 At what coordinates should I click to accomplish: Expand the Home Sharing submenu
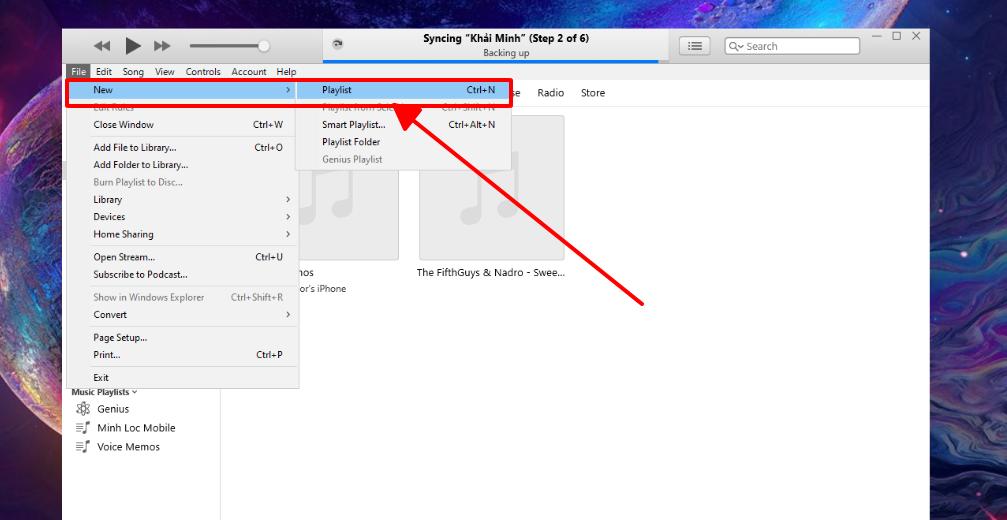[182, 234]
